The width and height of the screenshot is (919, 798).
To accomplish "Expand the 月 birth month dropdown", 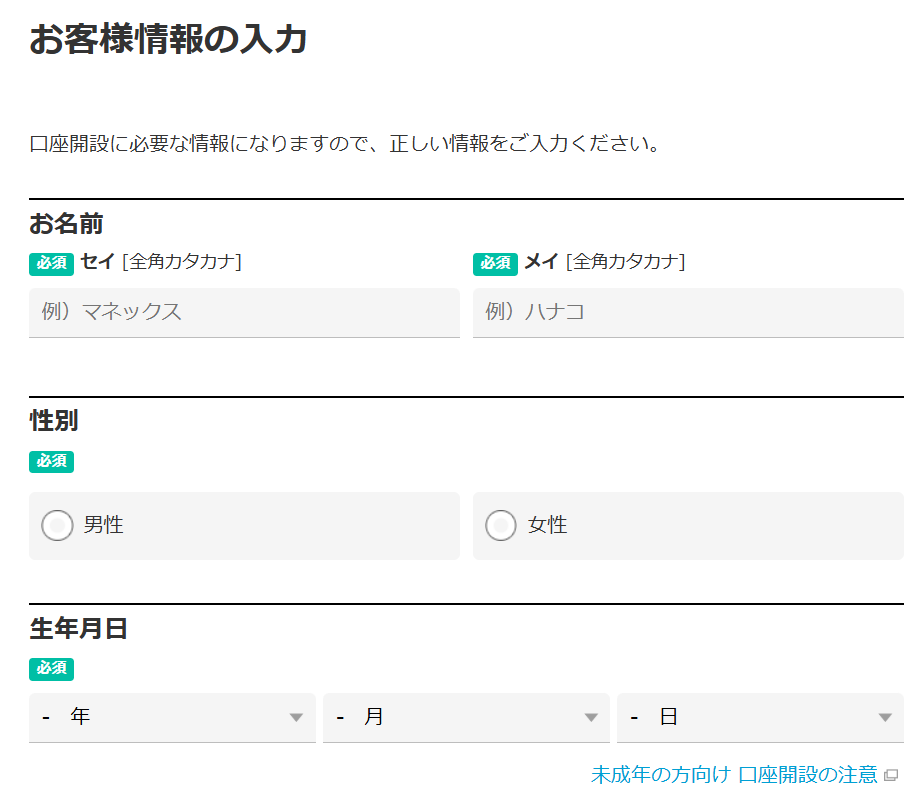I will (x=466, y=717).
